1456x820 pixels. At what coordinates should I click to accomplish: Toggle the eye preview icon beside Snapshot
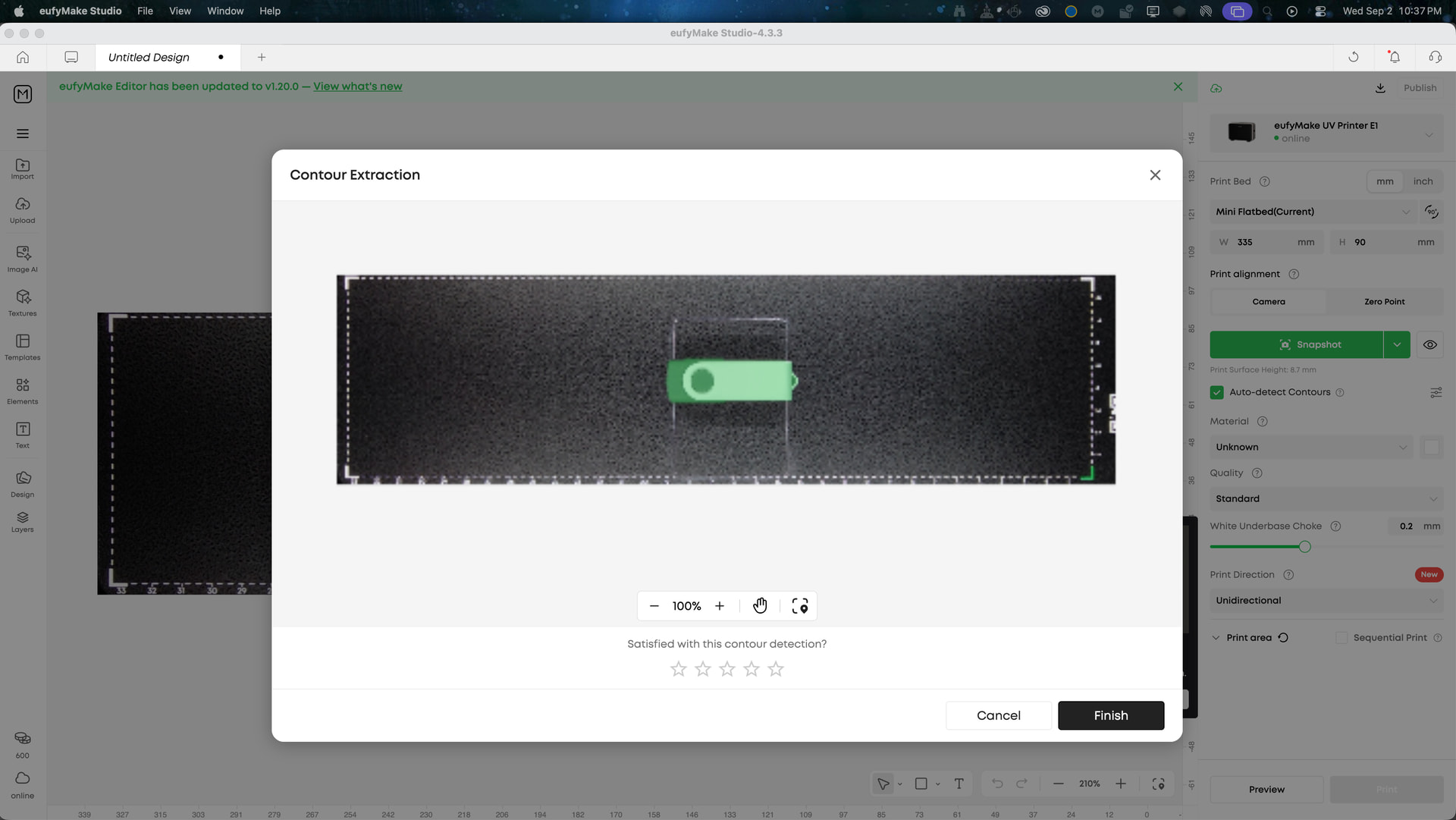[1430, 344]
